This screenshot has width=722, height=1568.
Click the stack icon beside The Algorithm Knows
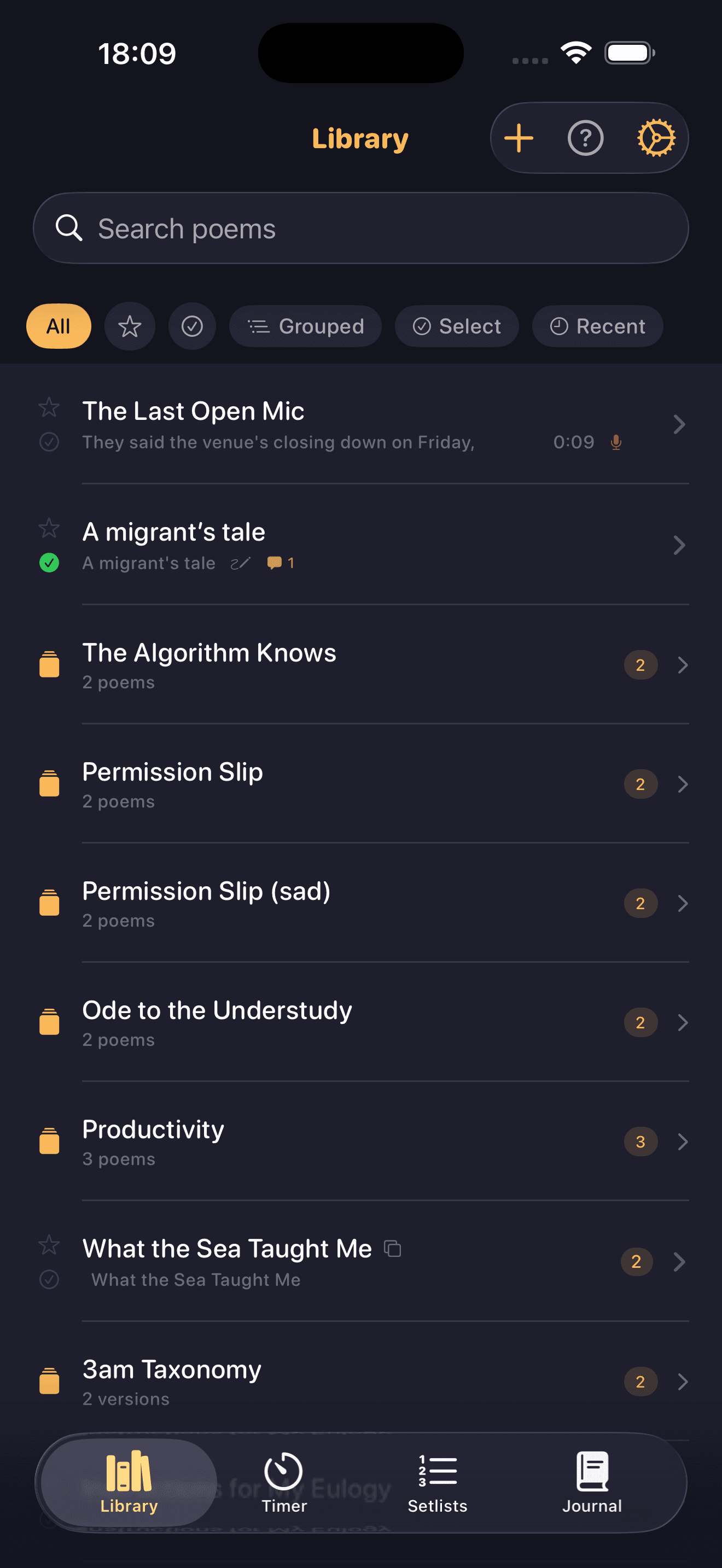pos(49,665)
